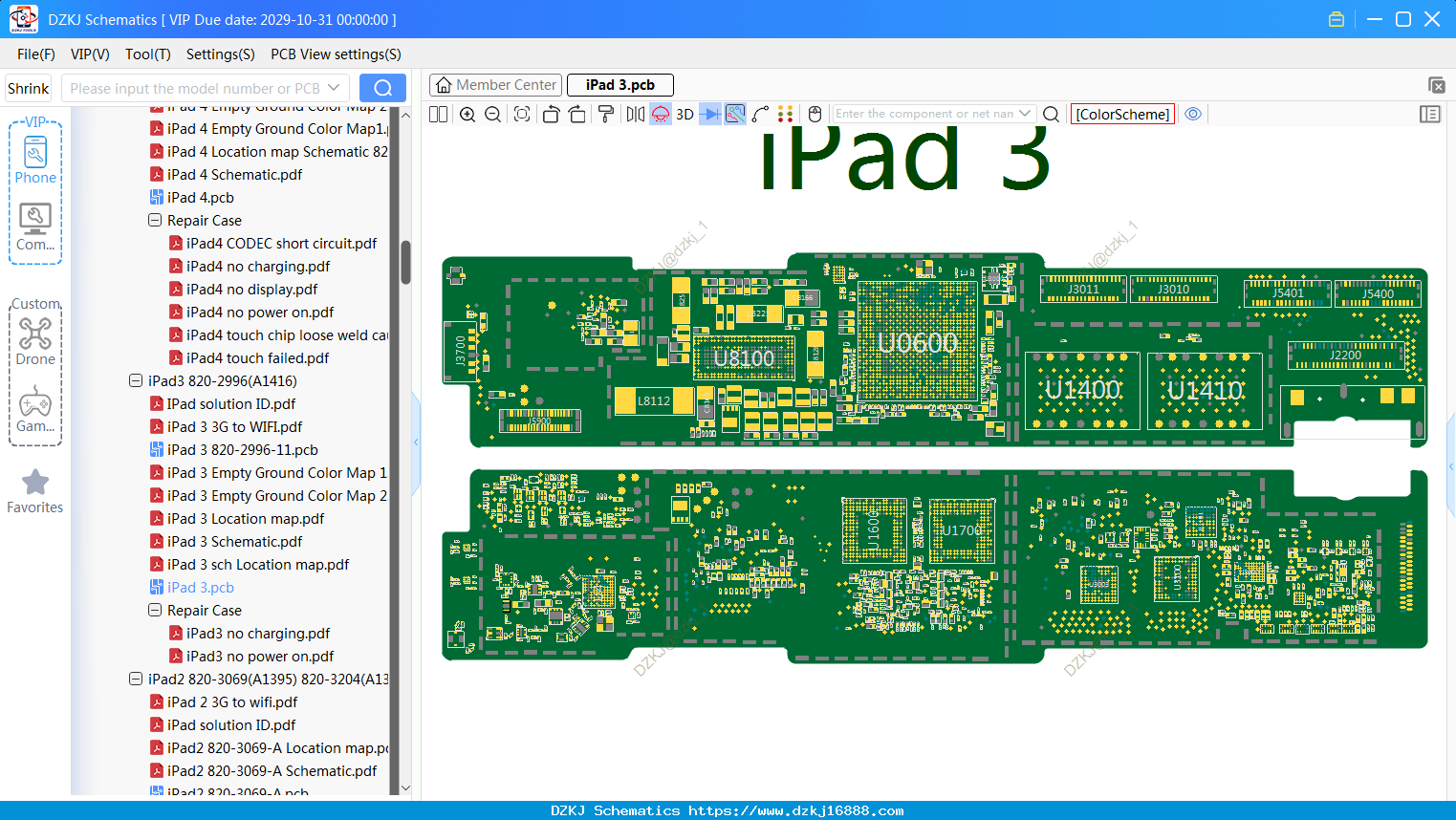Image resolution: width=1456 pixels, height=820 pixels.
Task: Open the component or net name dropdown
Action: point(1025,114)
